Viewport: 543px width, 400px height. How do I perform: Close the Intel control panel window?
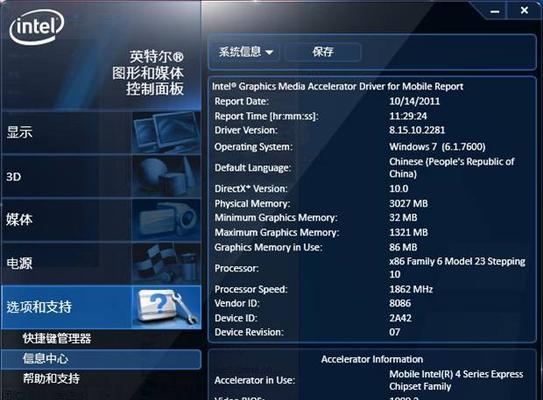(524, 10)
